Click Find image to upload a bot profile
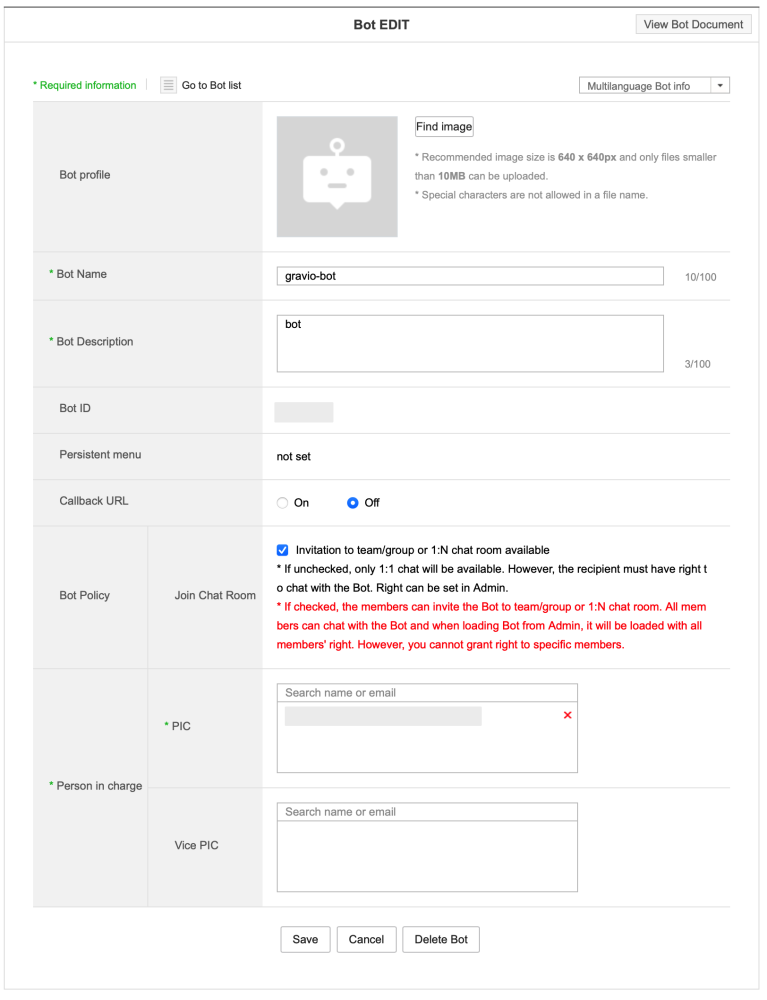 (444, 126)
